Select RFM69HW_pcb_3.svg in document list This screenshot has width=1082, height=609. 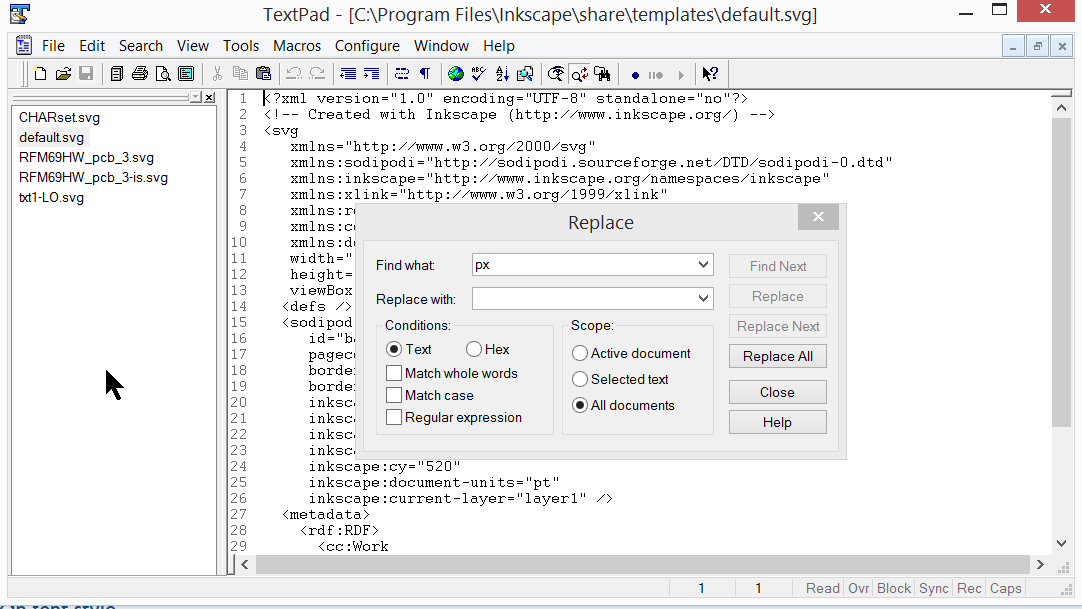click(x=86, y=157)
